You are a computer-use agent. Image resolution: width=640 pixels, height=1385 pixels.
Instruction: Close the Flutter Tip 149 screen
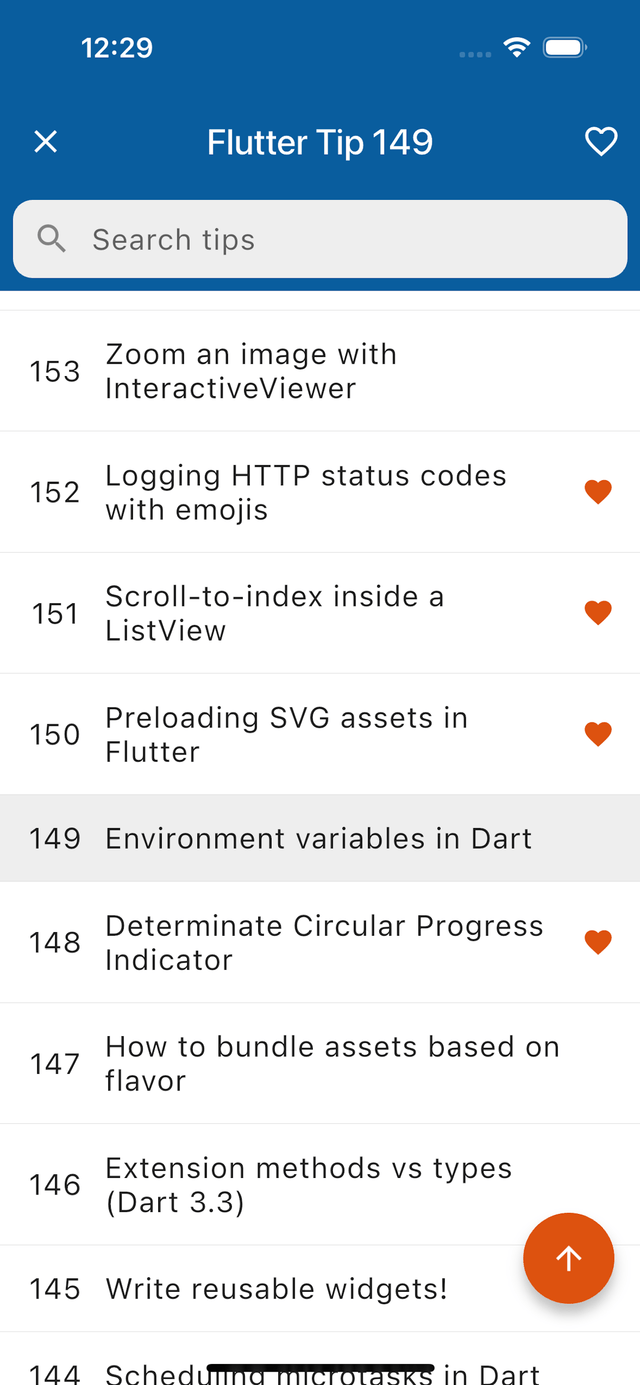pos(46,142)
